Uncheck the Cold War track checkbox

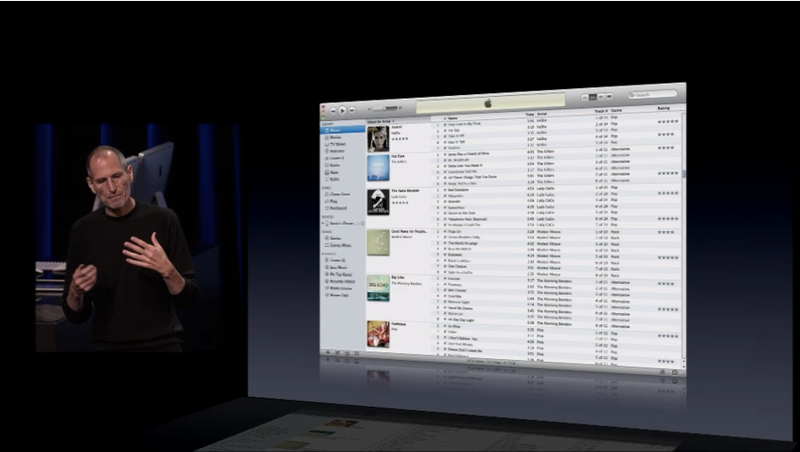point(445,296)
